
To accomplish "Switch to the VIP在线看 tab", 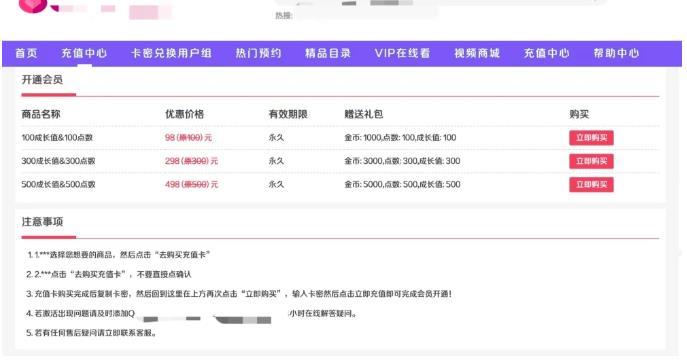I will tap(403, 53).
